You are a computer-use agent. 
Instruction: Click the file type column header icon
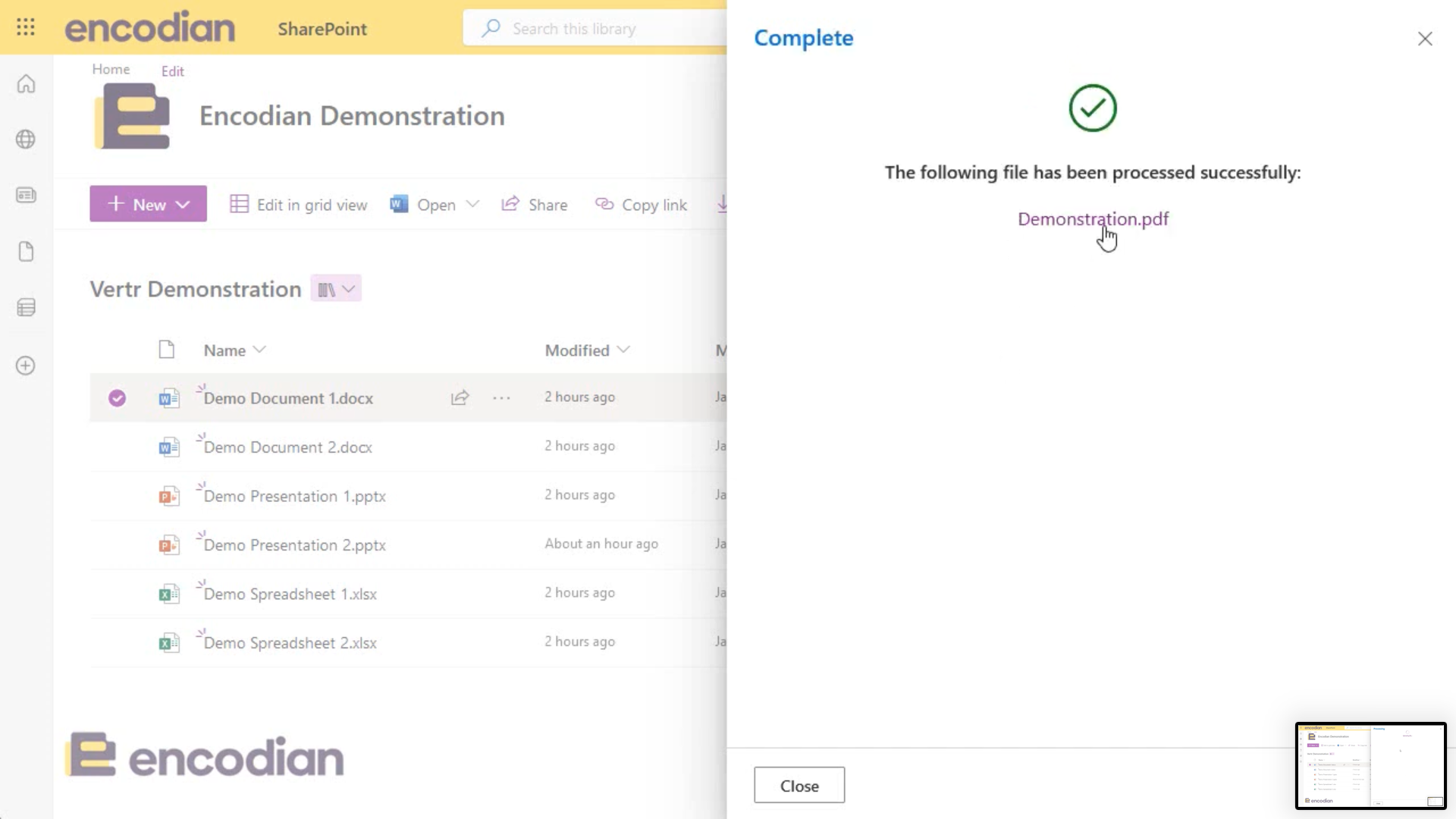pyautogui.click(x=167, y=350)
